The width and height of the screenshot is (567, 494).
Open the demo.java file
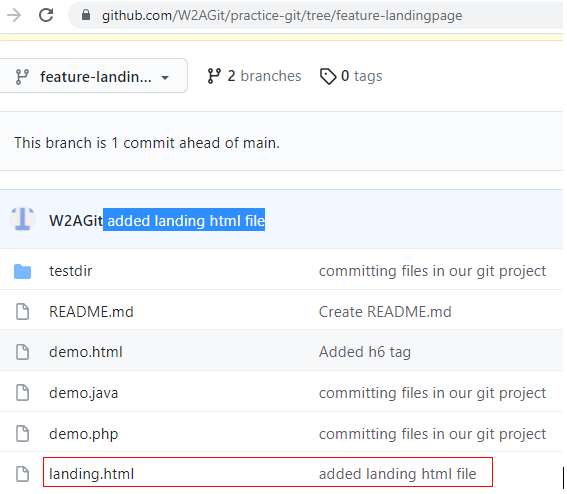pos(84,393)
